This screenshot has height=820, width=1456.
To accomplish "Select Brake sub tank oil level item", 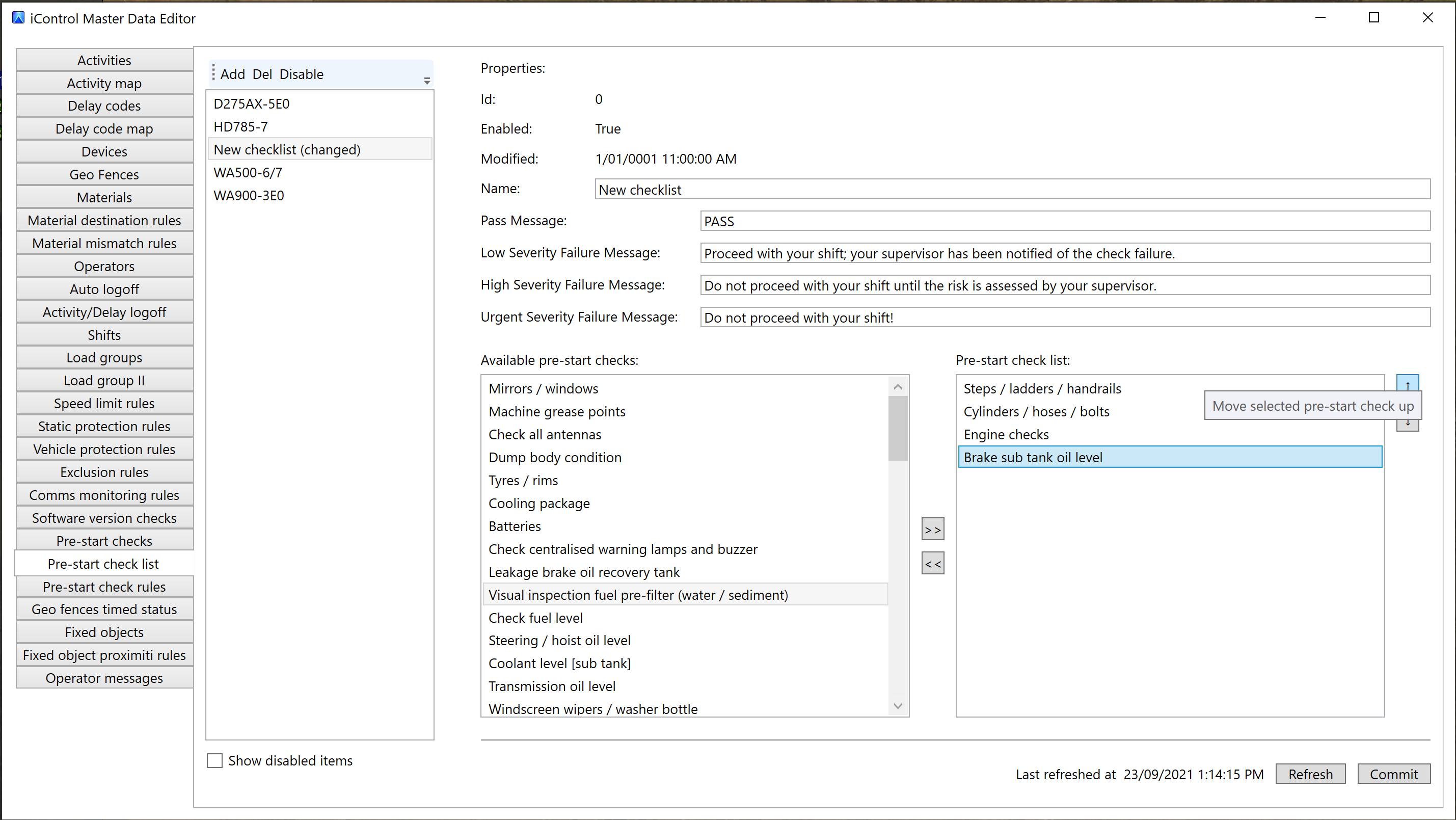I will click(x=1170, y=457).
